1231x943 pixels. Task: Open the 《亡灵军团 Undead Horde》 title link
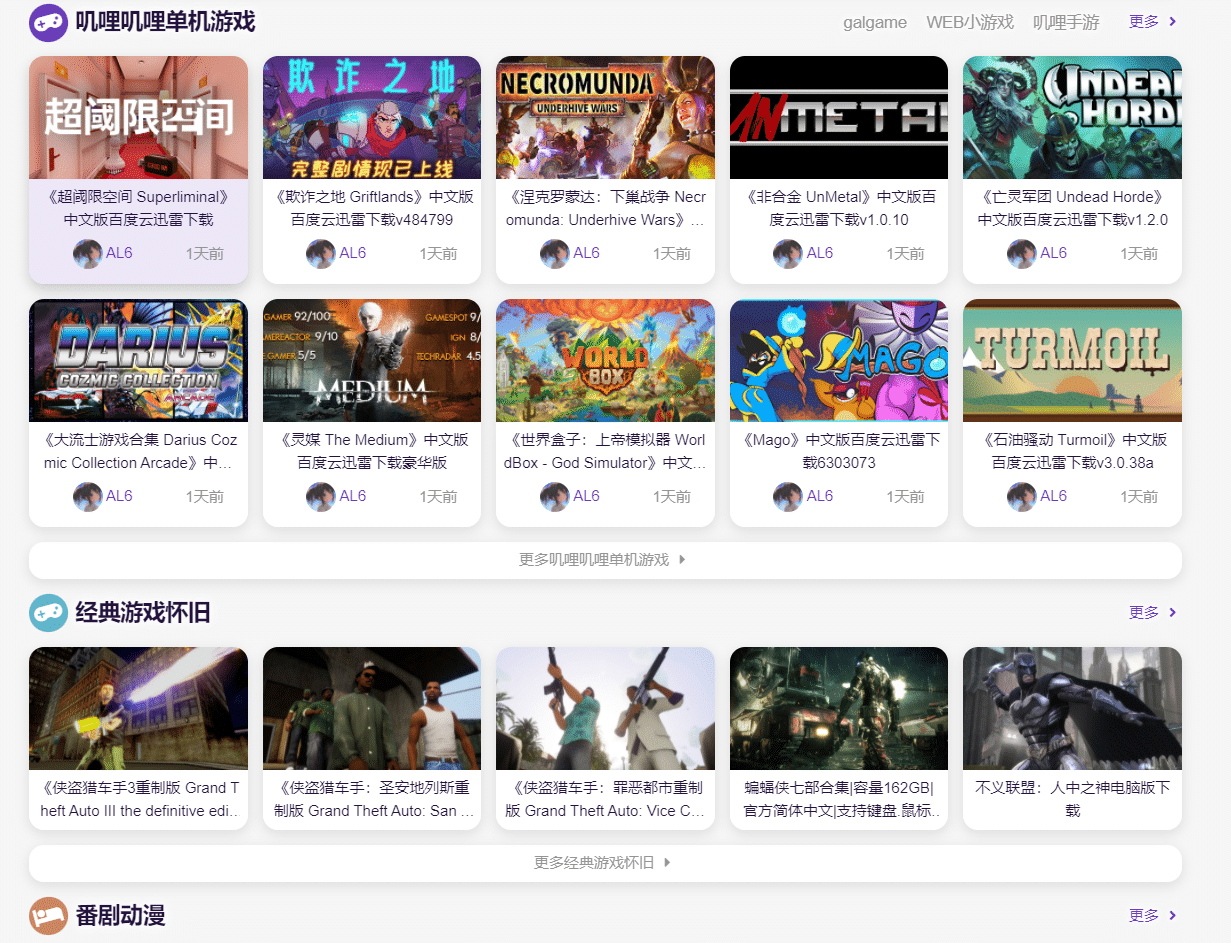click(x=1072, y=208)
